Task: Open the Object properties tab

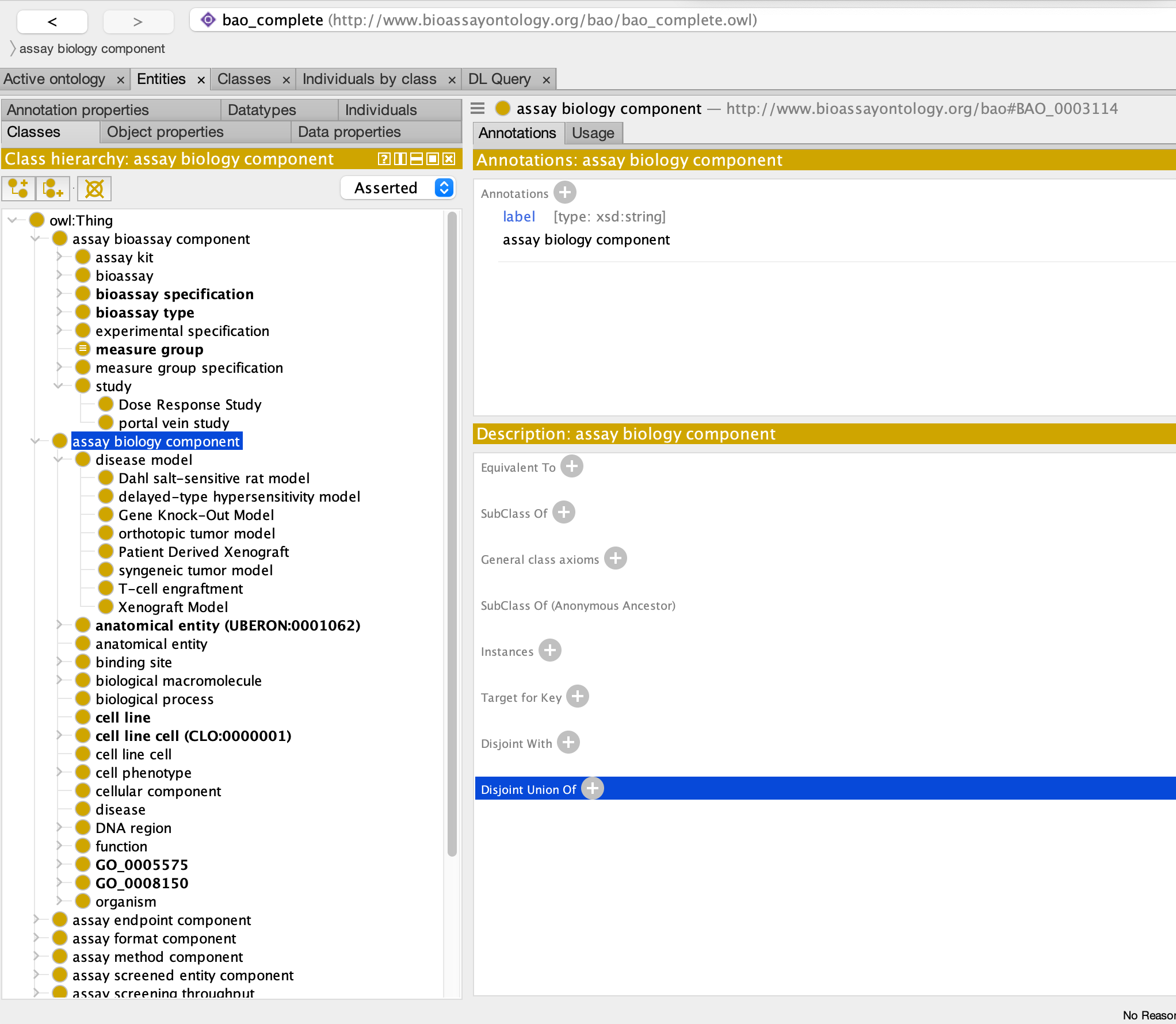Action: (x=196, y=132)
